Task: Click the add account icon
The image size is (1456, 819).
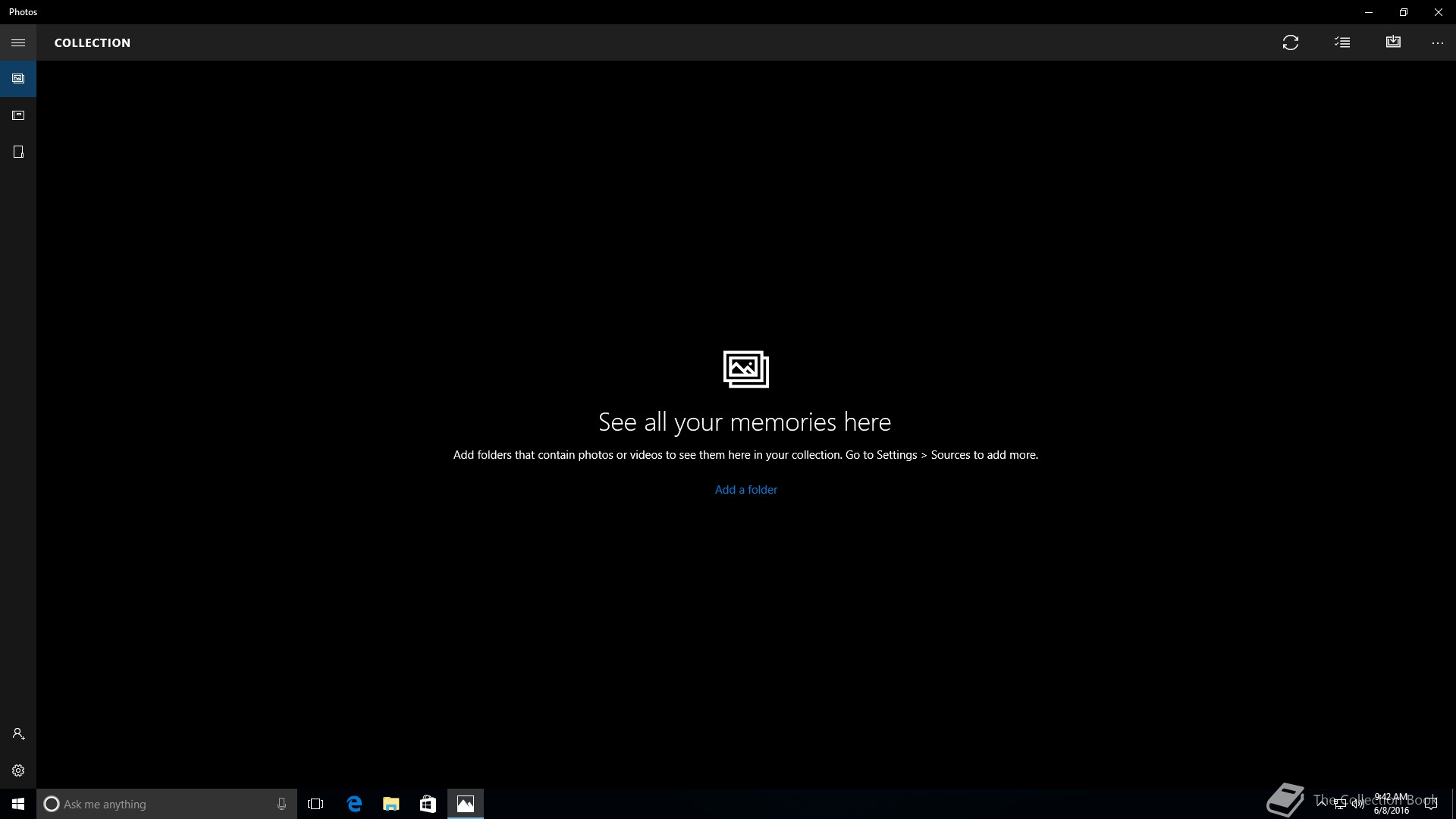Action: [18, 734]
